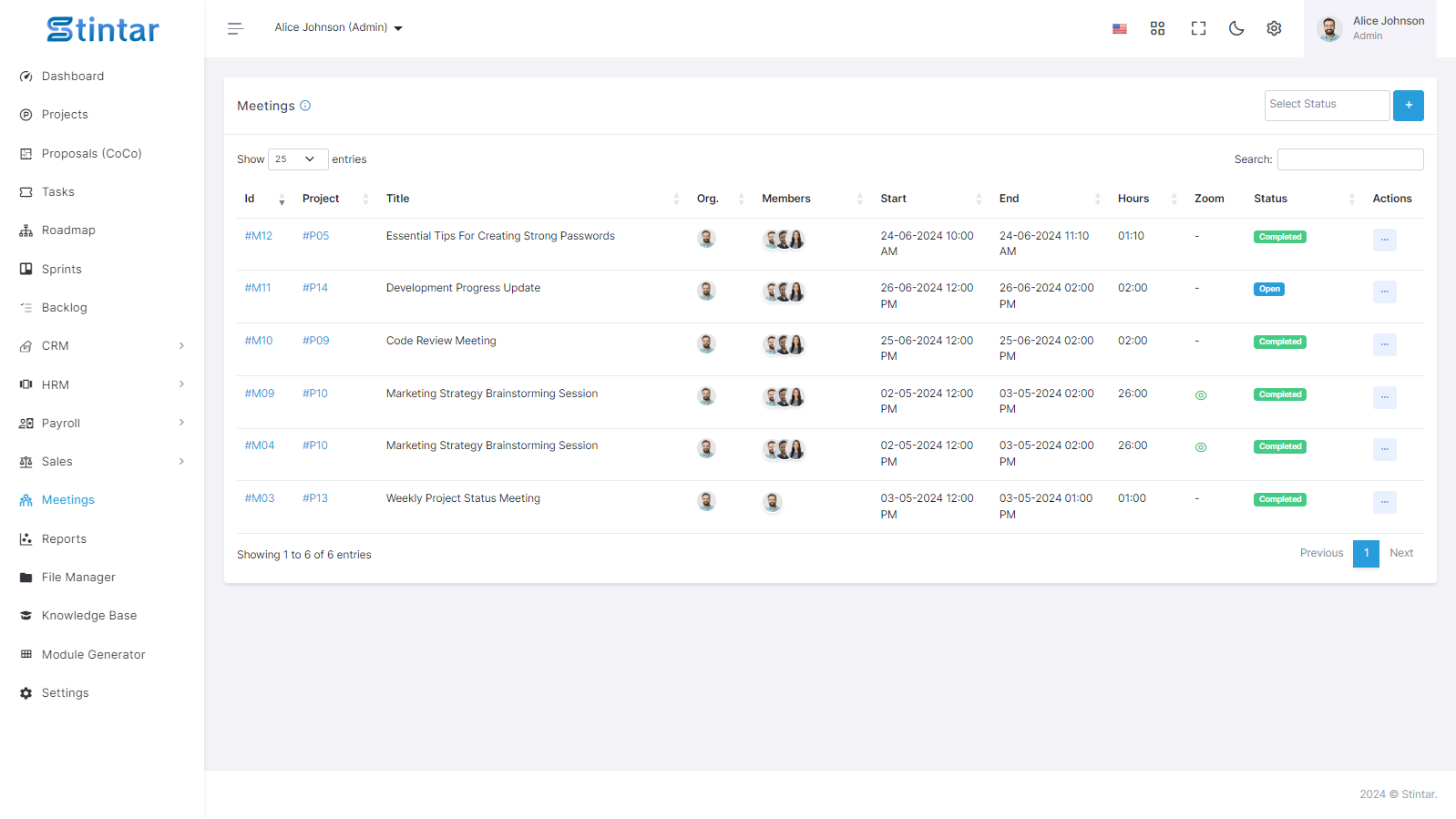Viewport: 1456px width, 819px height.
Task: Click the Module Generator icon
Action: click(26, 655)
